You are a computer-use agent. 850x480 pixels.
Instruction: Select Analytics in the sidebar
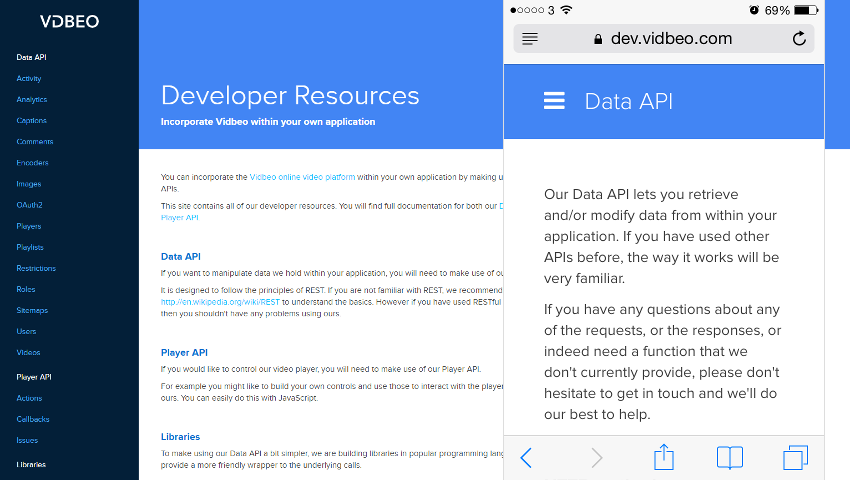(x=31, y=99)
